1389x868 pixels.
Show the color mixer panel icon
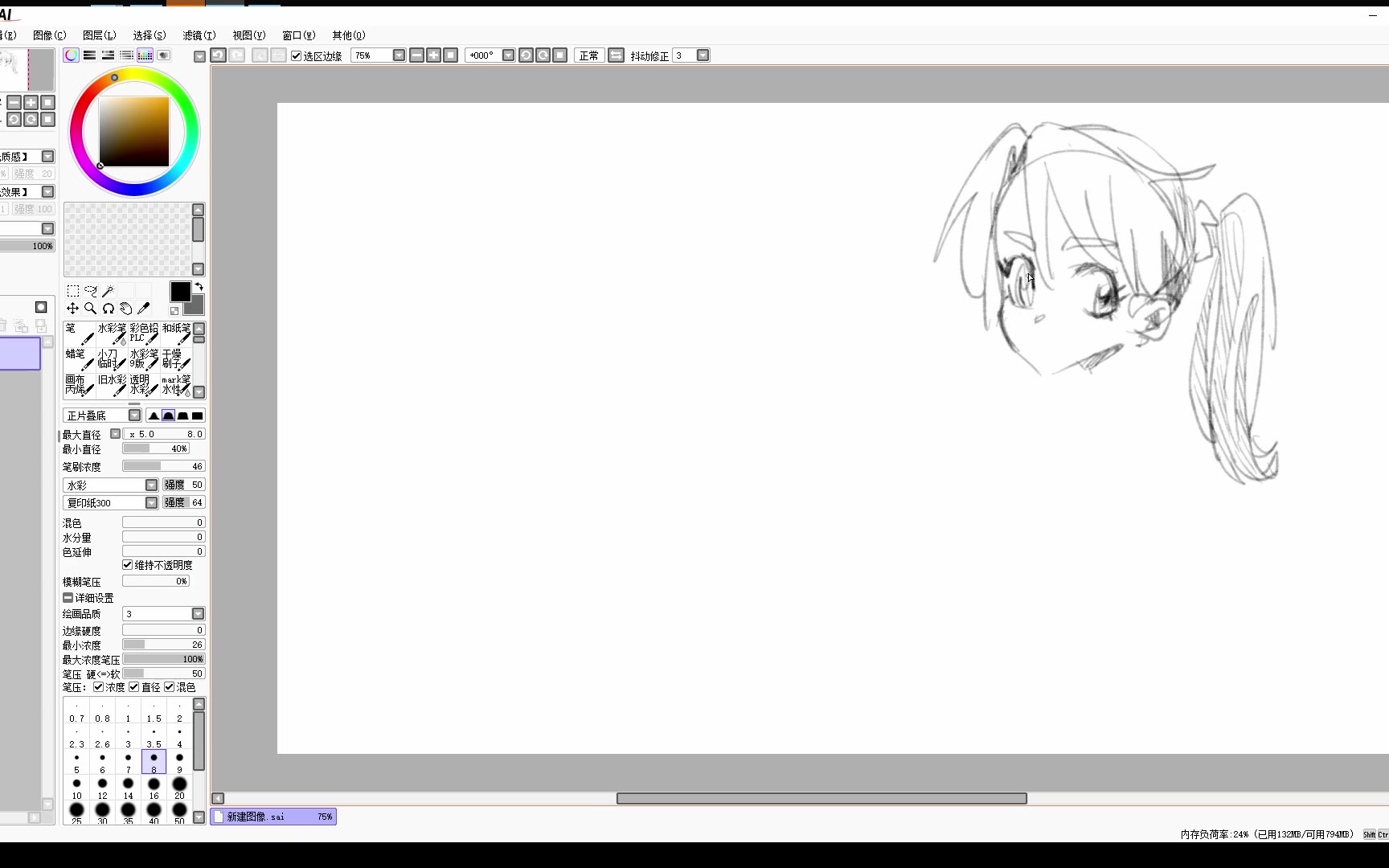(x=127, y=55)
